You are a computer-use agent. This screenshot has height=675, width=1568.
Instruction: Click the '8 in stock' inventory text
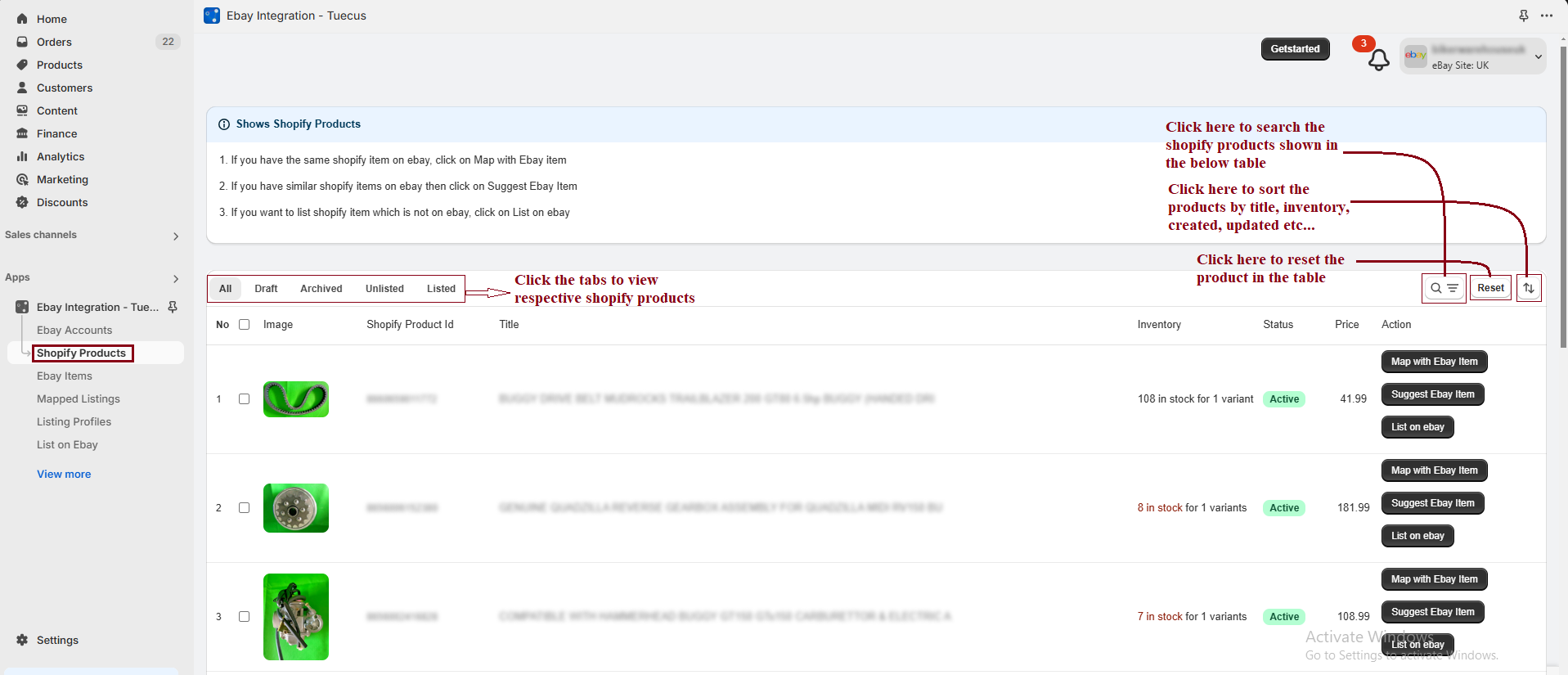pyautogui.click(x=1160, y=508)
